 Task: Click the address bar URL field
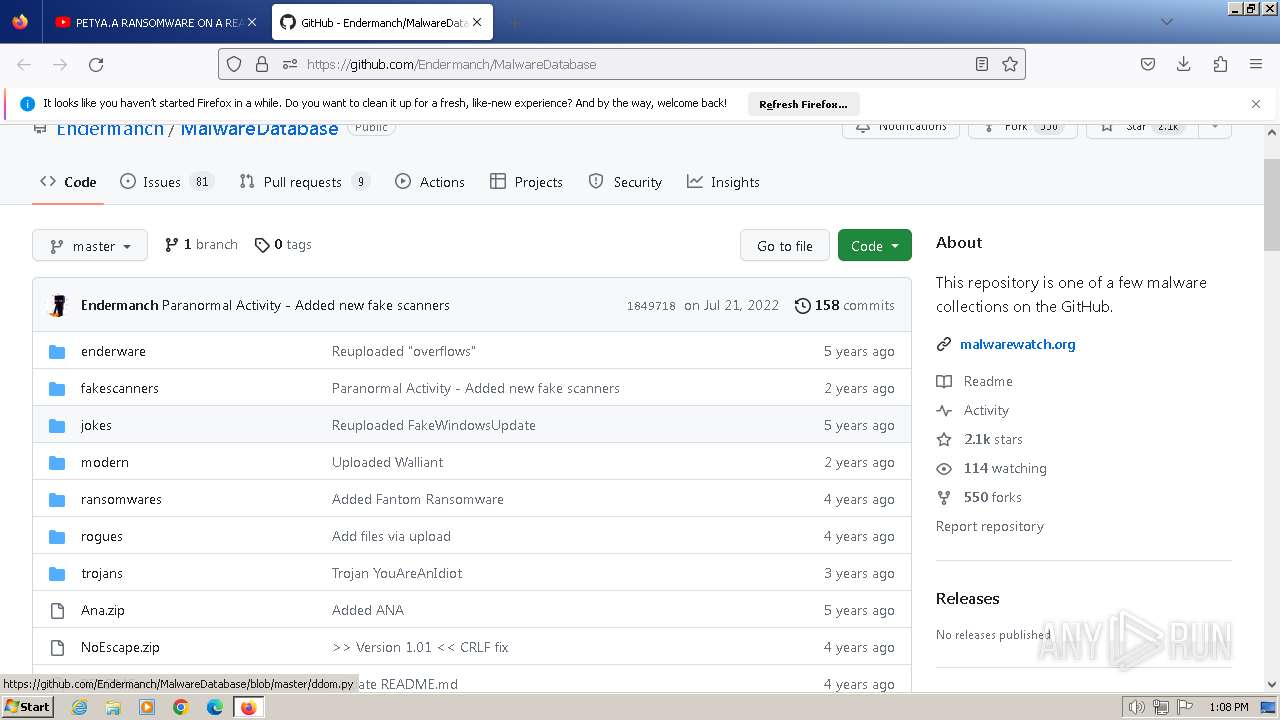point(622,64)
